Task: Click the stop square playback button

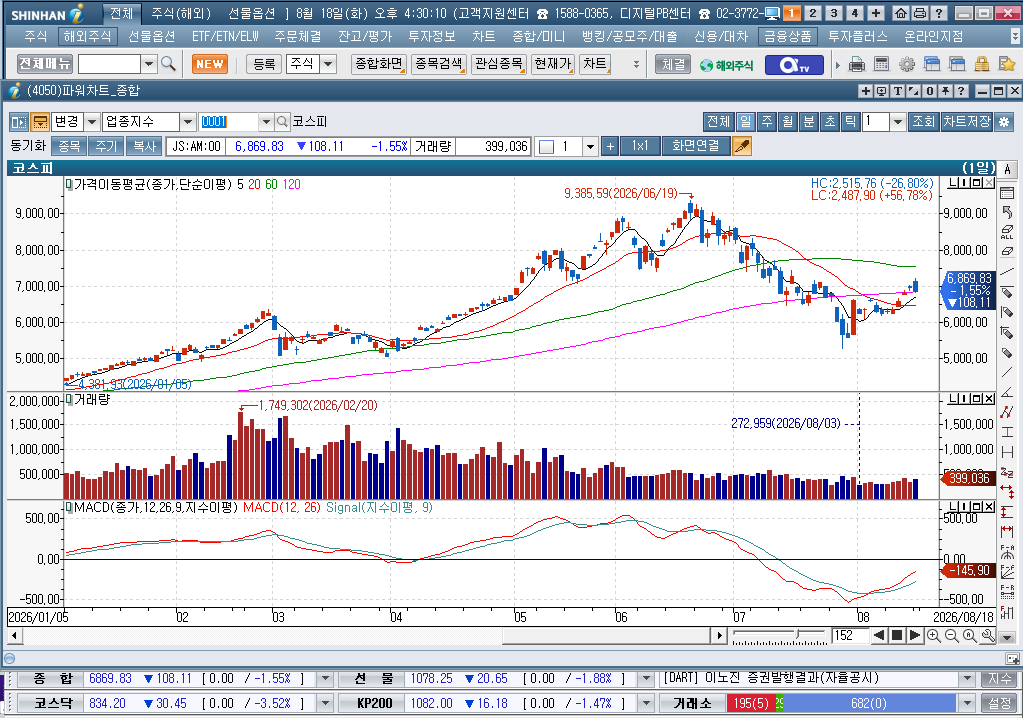Action: click(897, 635)
